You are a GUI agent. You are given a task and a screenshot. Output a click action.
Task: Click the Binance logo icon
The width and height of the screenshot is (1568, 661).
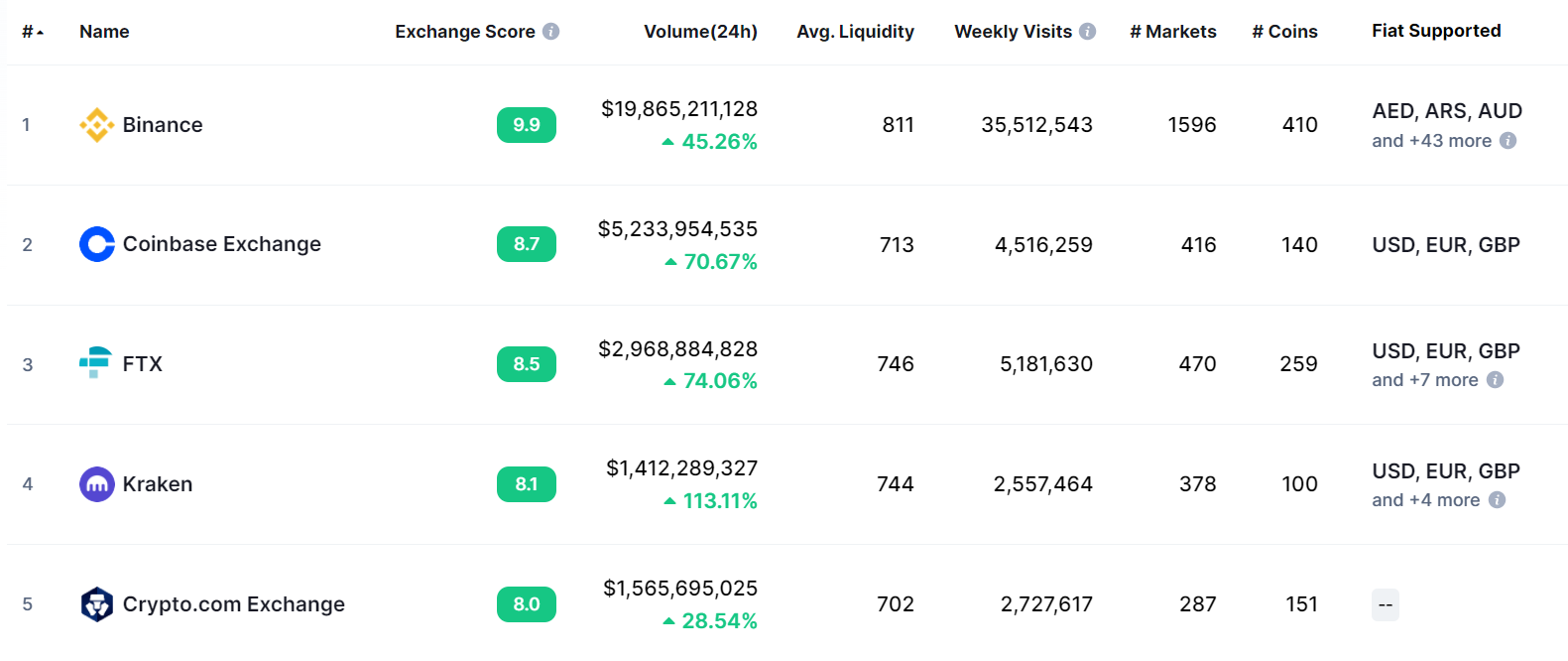96,125
